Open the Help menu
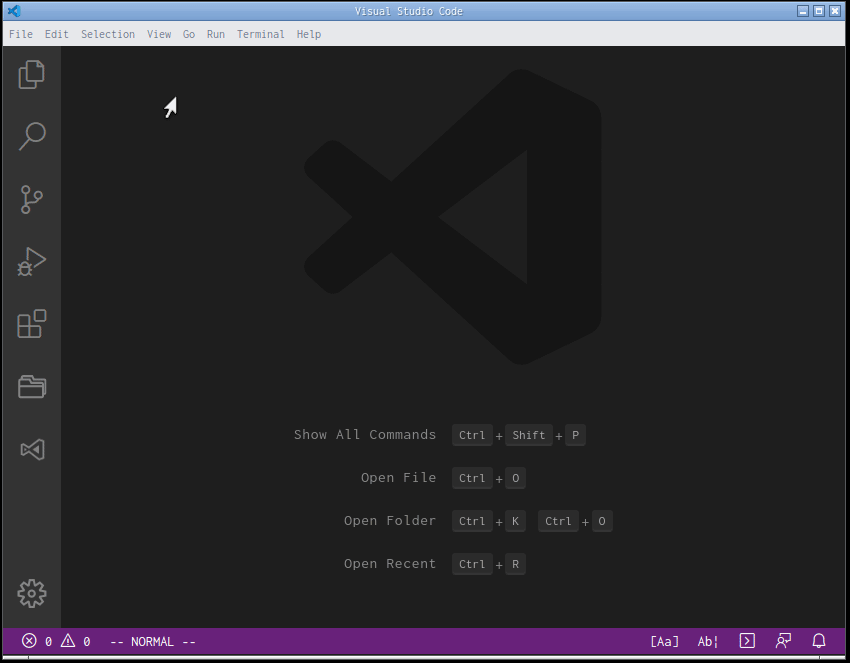The width and height of the screenshot is (850, 663). click(x=309, y=34)
